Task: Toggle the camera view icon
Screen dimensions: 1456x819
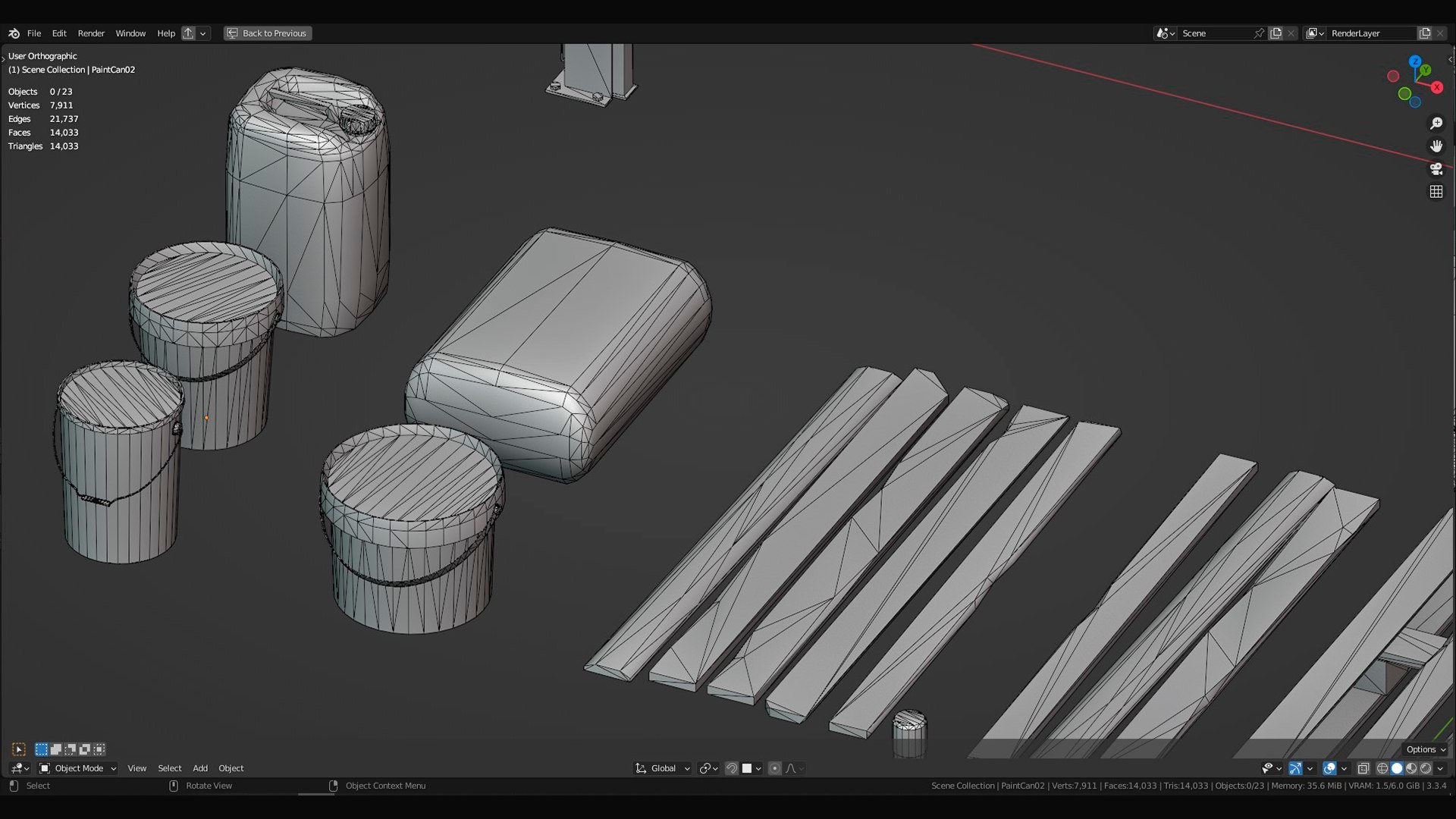Action: [1436, 168]
